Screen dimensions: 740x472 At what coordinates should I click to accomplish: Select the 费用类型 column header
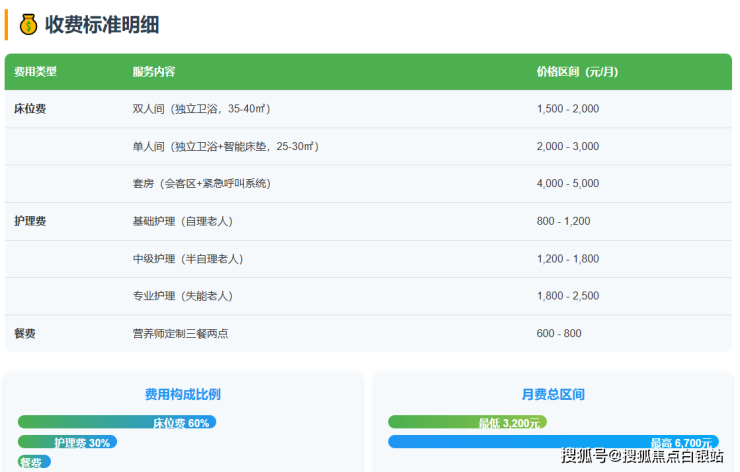coord(36,72)
